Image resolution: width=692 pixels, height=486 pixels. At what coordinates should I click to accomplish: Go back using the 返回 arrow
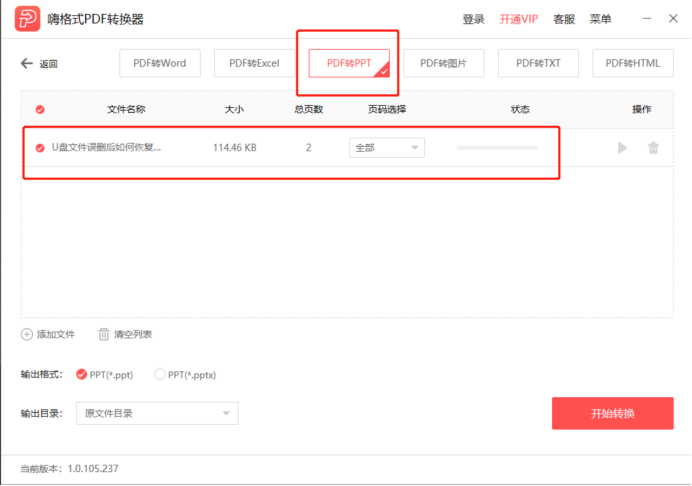[27, 64]
